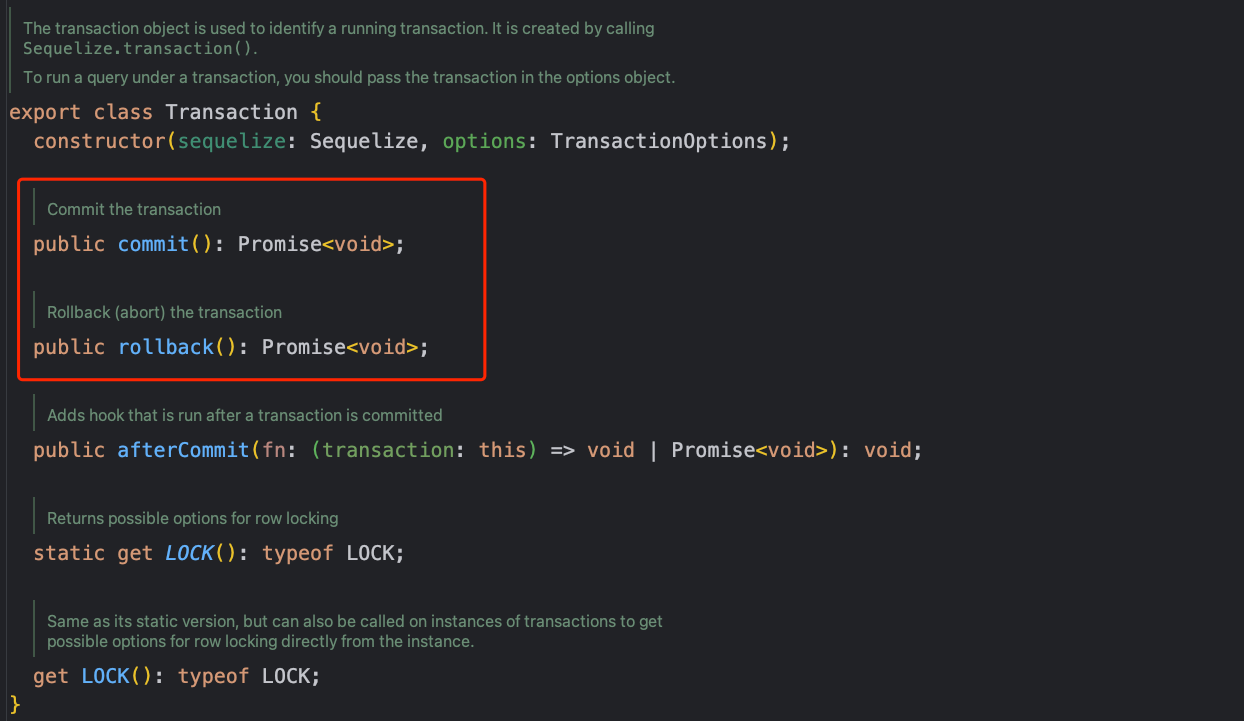Click the transaction parameter in afterCommit callback
1244x721 pixels.
388,450
